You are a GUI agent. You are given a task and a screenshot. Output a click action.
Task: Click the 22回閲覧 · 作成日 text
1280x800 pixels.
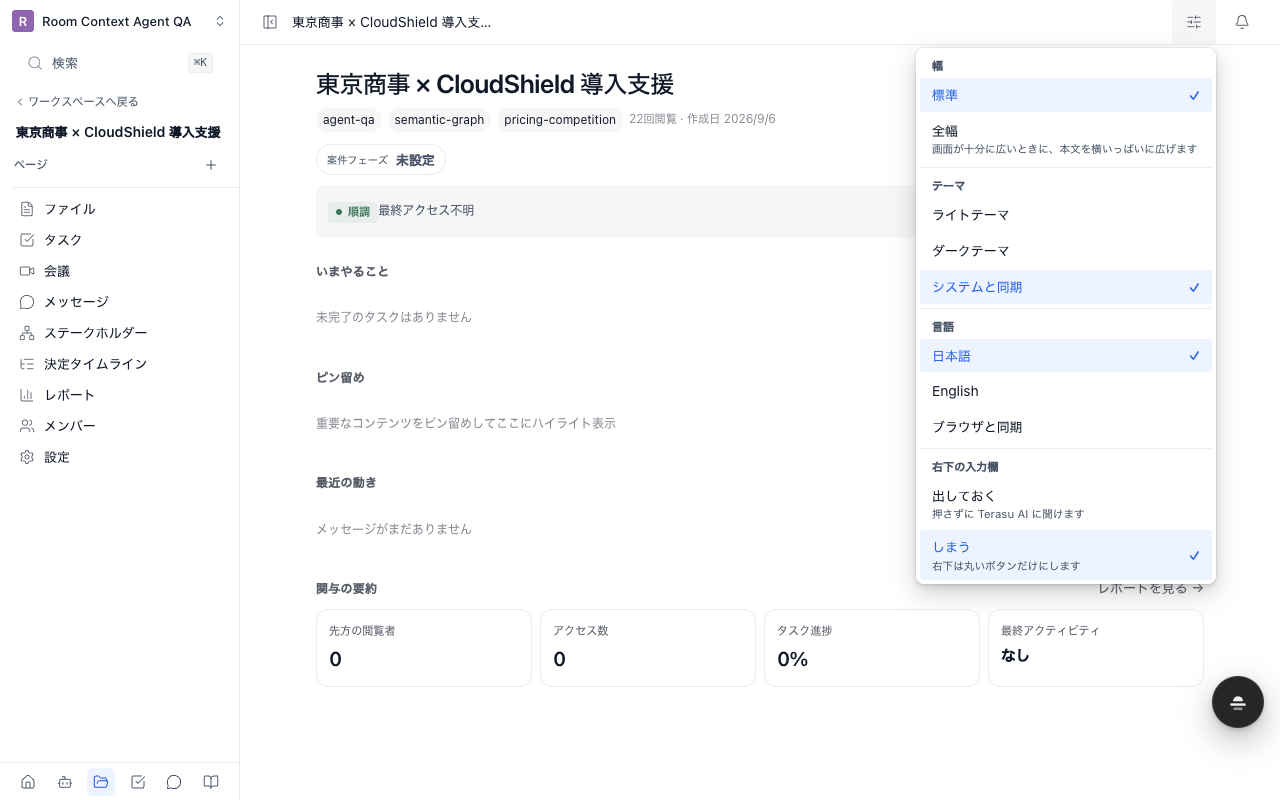point(702,119)
